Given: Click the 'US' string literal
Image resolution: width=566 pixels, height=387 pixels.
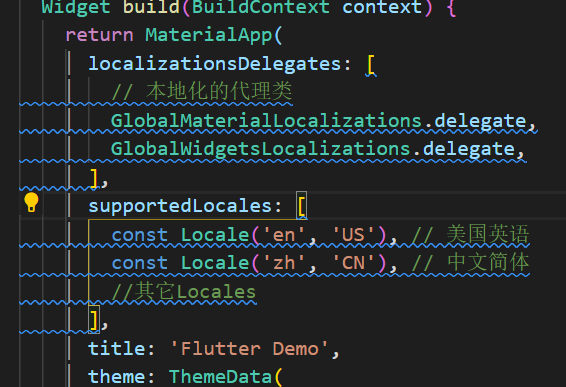Looking at the screenshot, I should tap(353, 235).
